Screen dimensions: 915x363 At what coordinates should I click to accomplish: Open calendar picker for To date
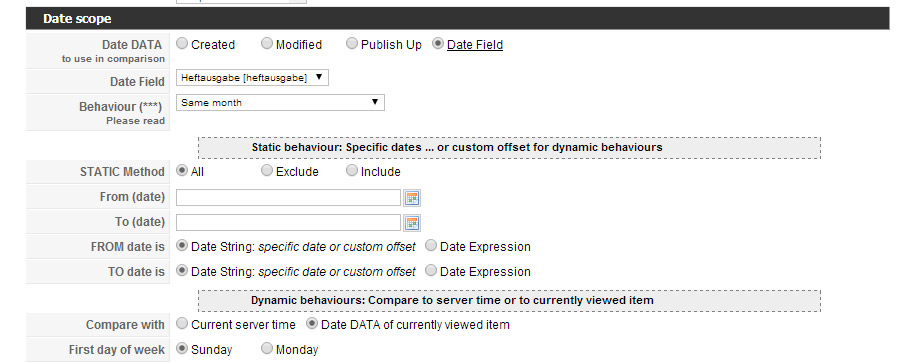click(412, 223)
